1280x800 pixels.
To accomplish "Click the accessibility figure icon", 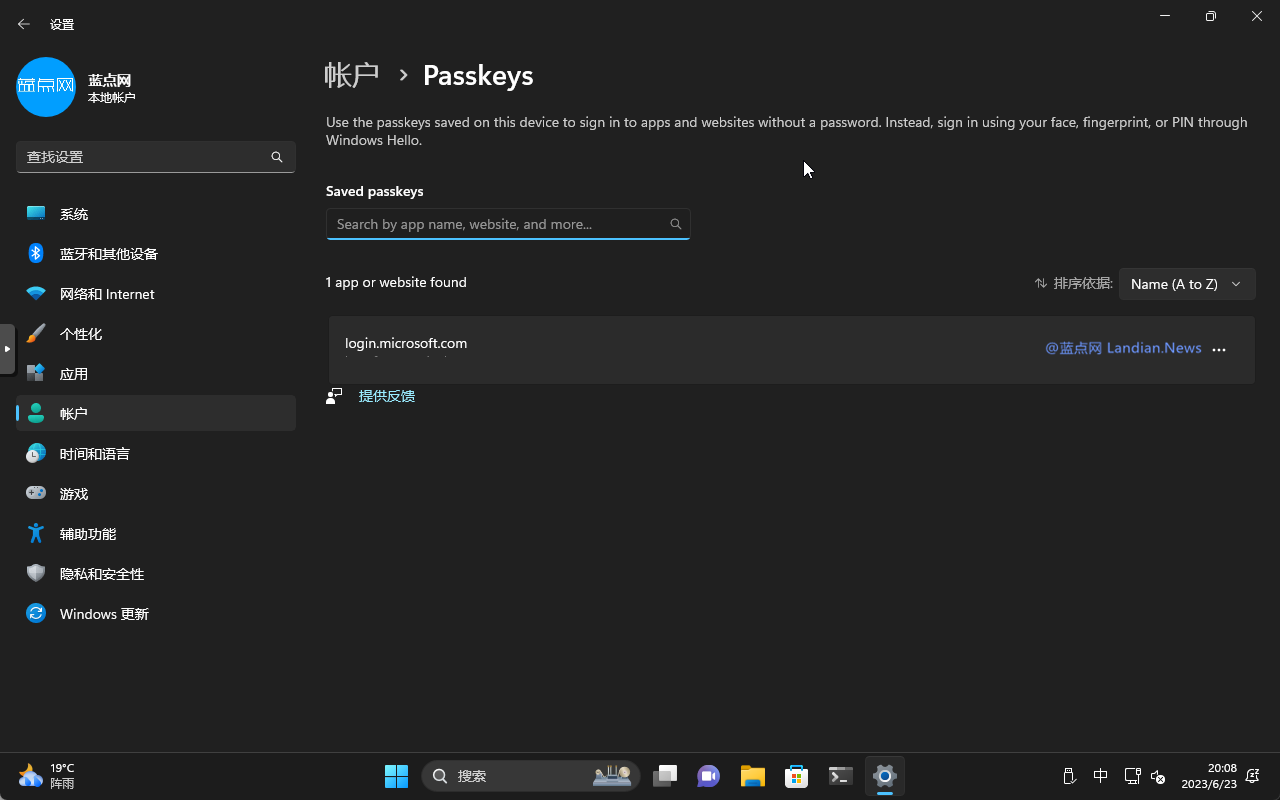I will (36, 533).
